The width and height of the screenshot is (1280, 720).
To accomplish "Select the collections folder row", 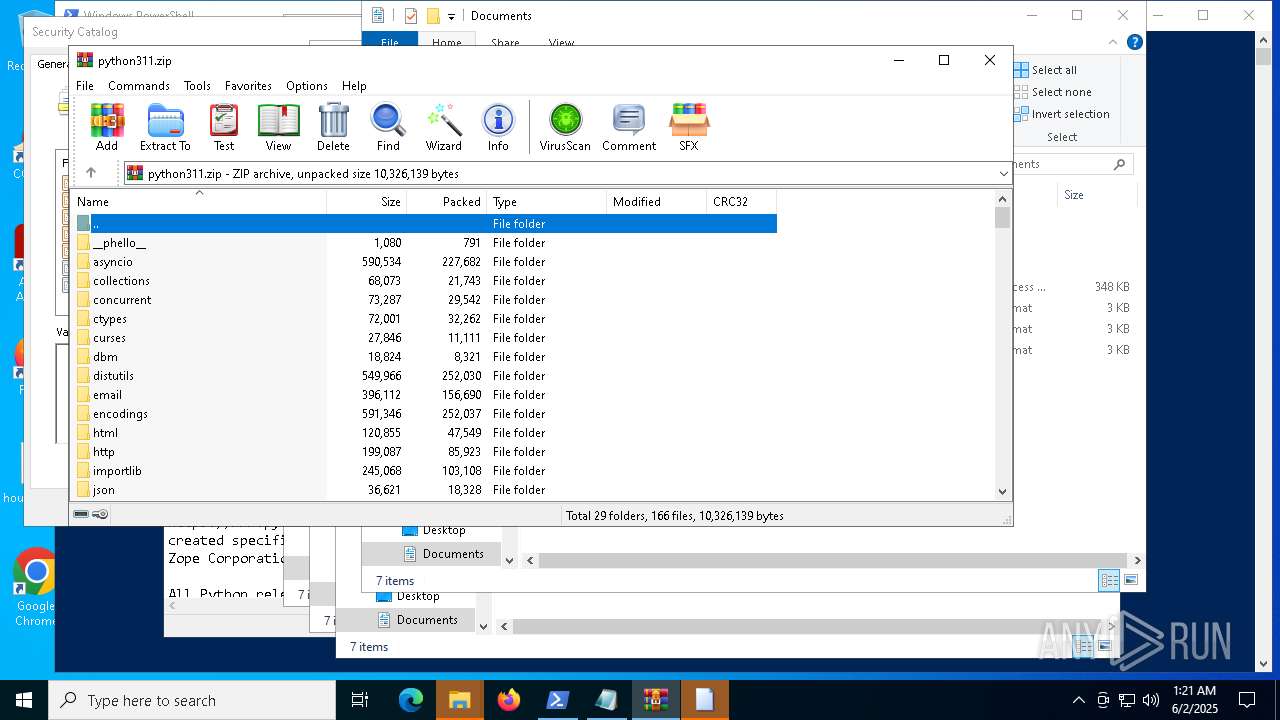I will (425, 281).
